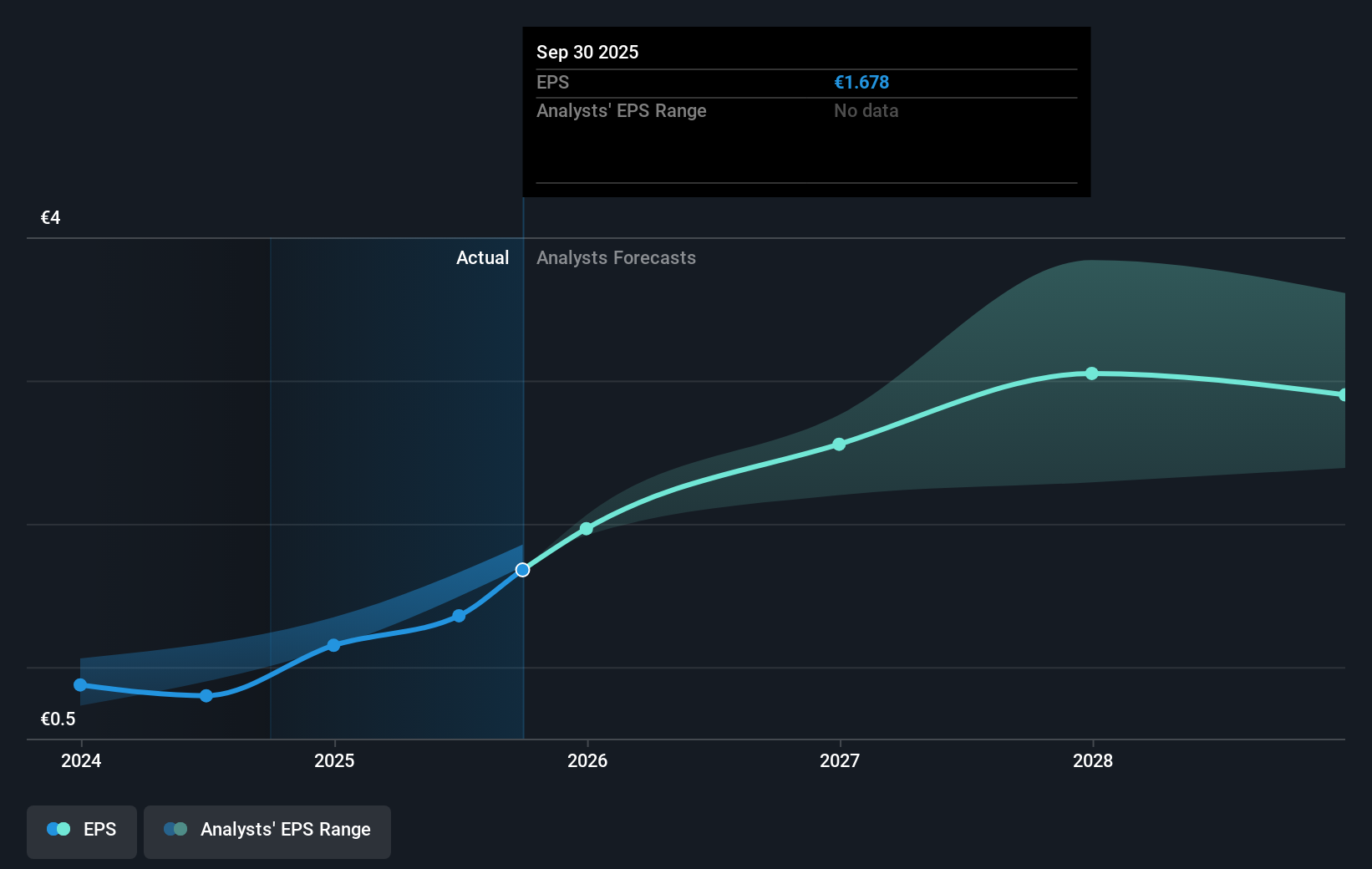
Task: Click the highlighted Sep 30 2025 data point
Action: tap(522, 570)
